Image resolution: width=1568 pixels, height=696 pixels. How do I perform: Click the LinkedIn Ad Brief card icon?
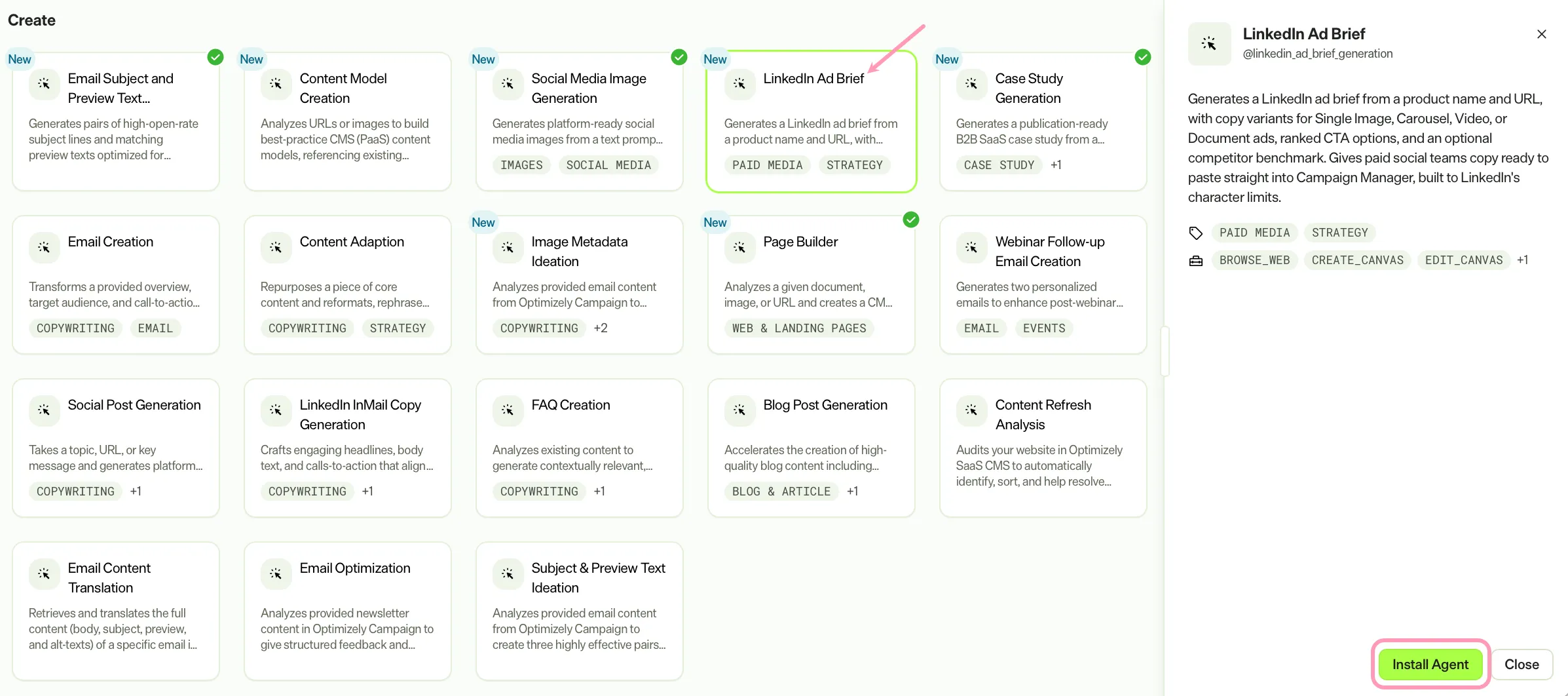click(x=739, y=84)
